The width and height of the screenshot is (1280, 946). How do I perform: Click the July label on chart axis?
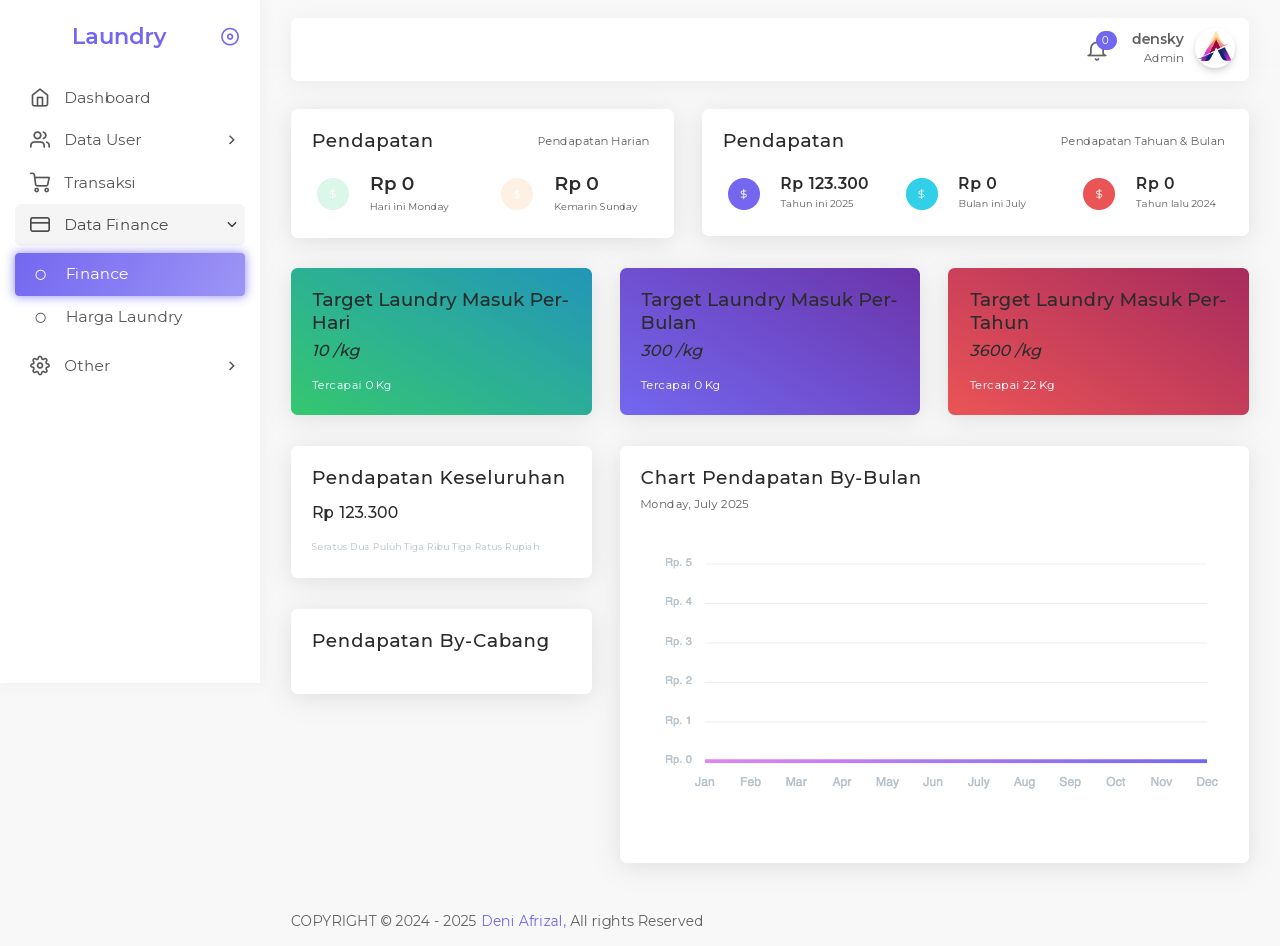[x=979, y=782]
